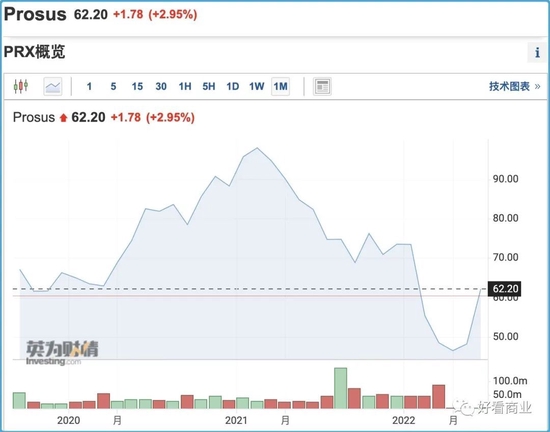Click the 70.00 axis label
This screenshot has width=550, height=432.
point(505,257)
